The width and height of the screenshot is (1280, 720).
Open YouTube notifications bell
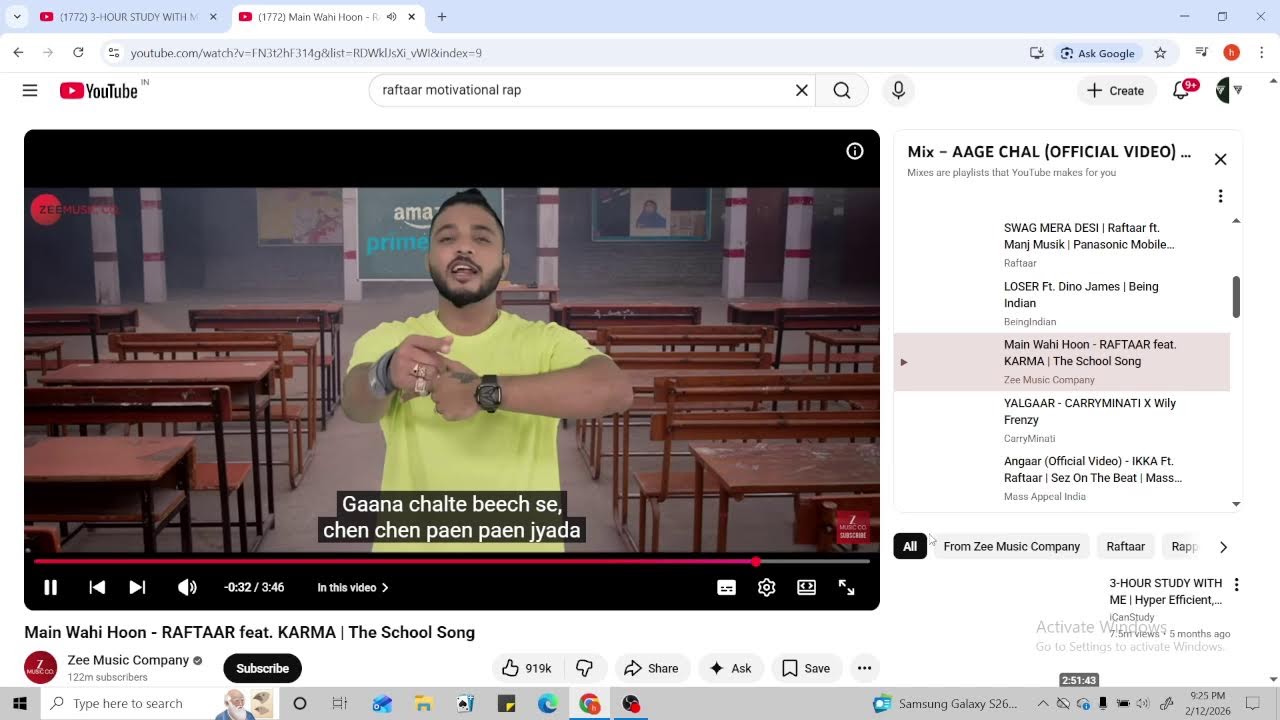(x=1183, y=90)
